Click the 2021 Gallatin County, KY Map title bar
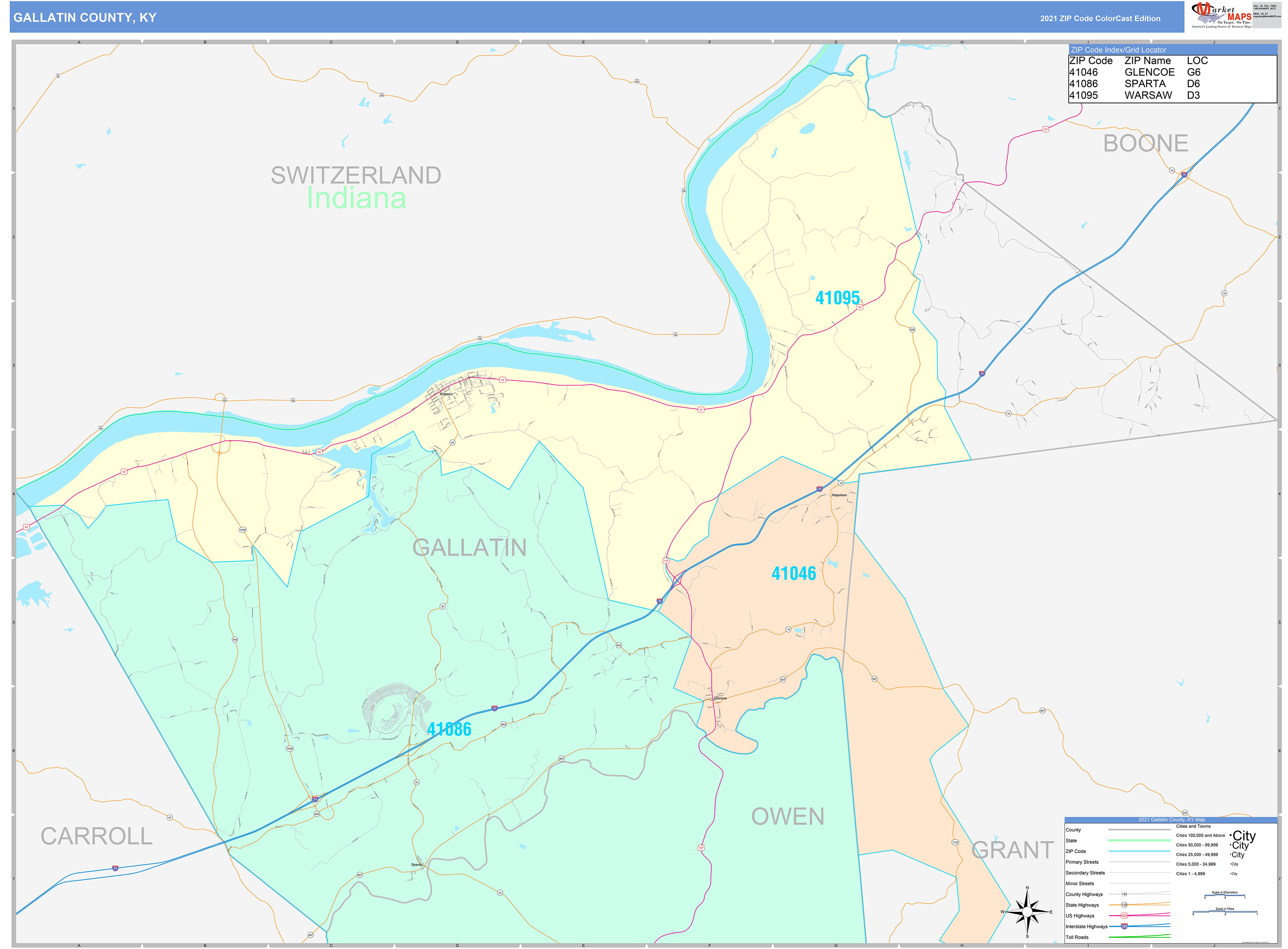 1172,820
